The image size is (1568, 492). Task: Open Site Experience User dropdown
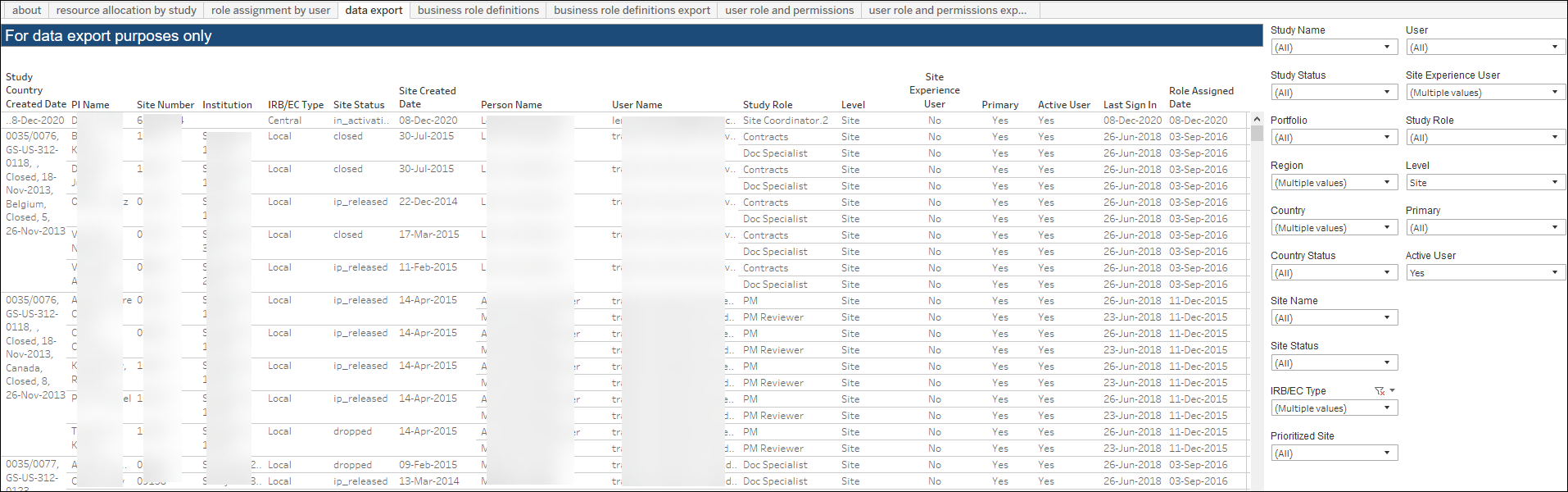click(1486, 93)
